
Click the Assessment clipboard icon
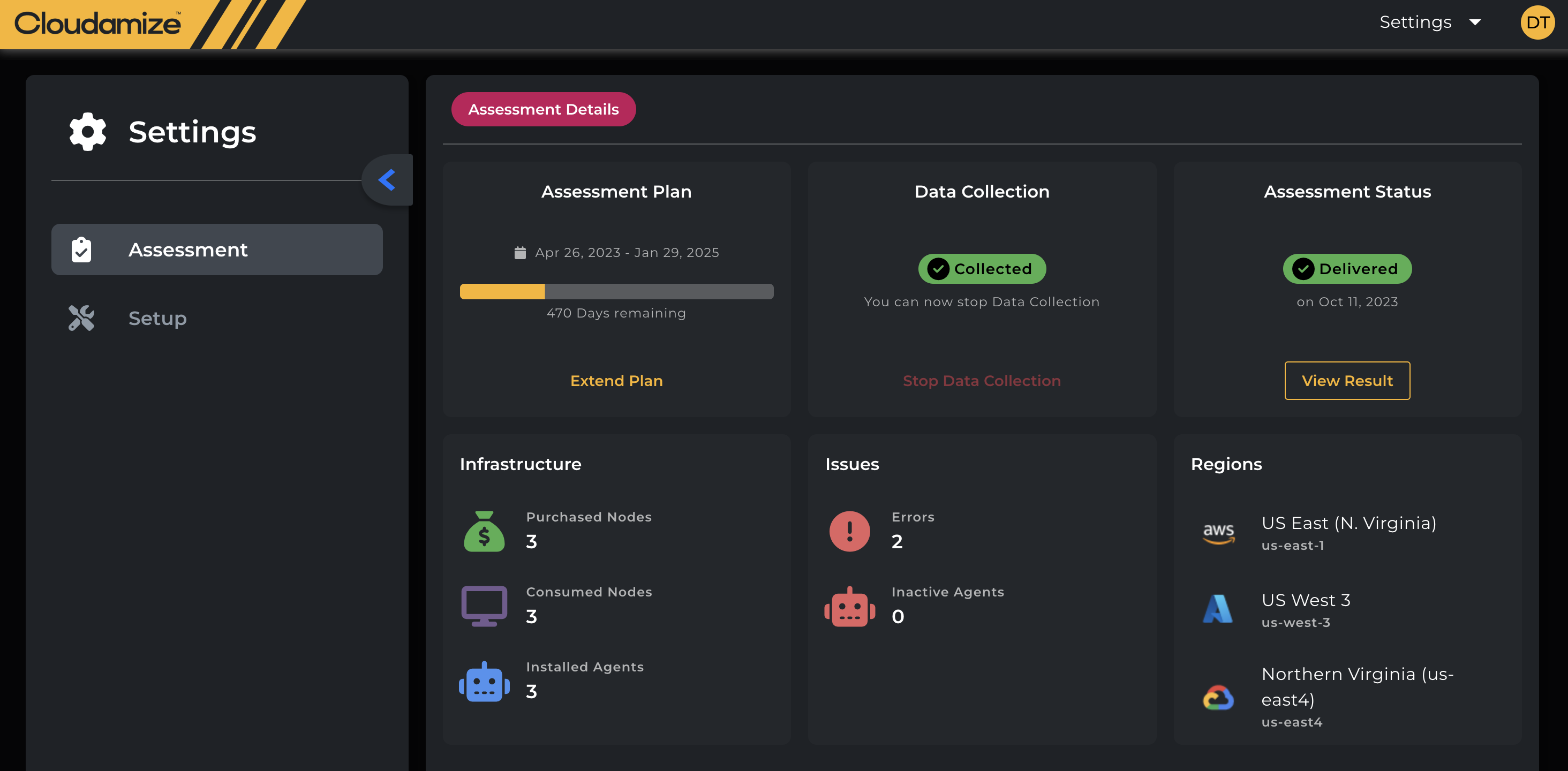[x=81, y=250]
